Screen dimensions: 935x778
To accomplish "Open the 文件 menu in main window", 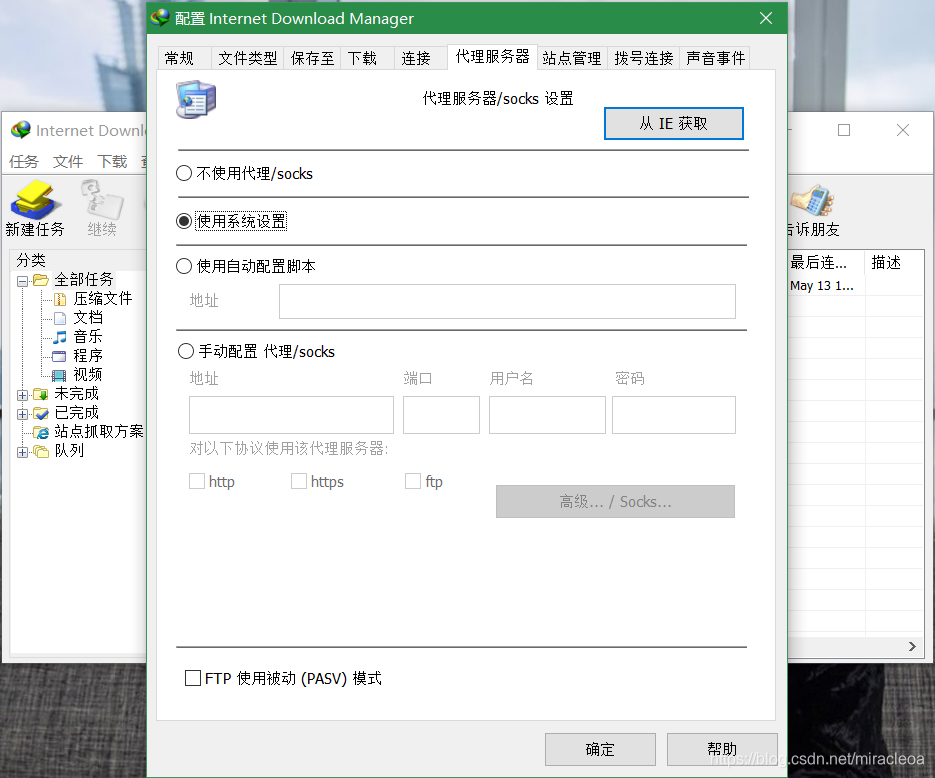I will click(67, 162).
